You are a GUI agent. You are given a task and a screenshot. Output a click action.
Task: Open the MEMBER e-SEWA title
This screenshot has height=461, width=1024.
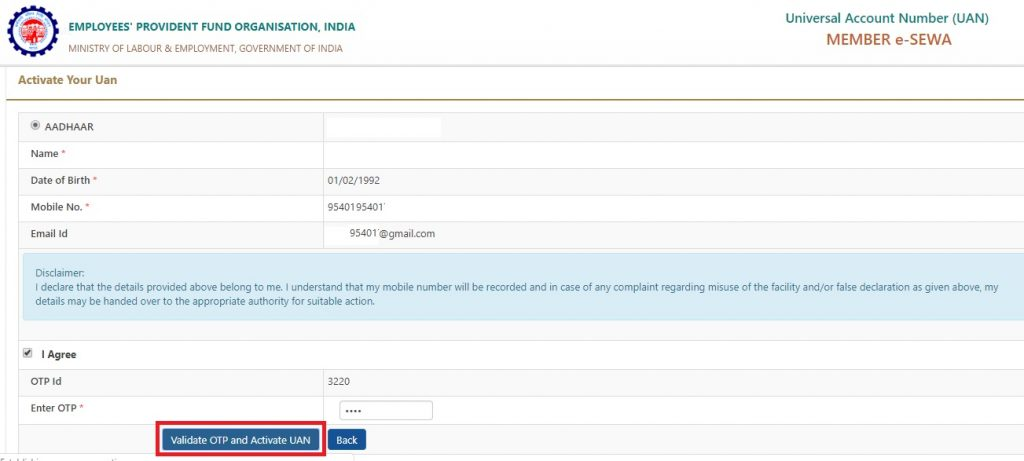(888, 40)
